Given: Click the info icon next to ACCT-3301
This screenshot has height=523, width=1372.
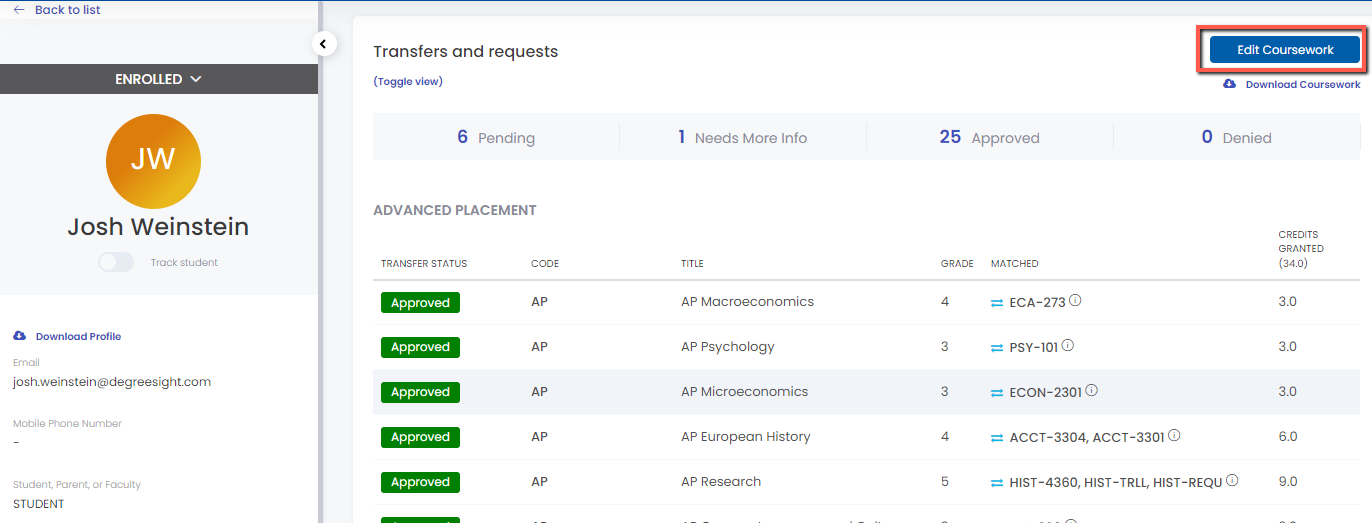Looking at the screenshot, I should click(x=1174, y=435).
